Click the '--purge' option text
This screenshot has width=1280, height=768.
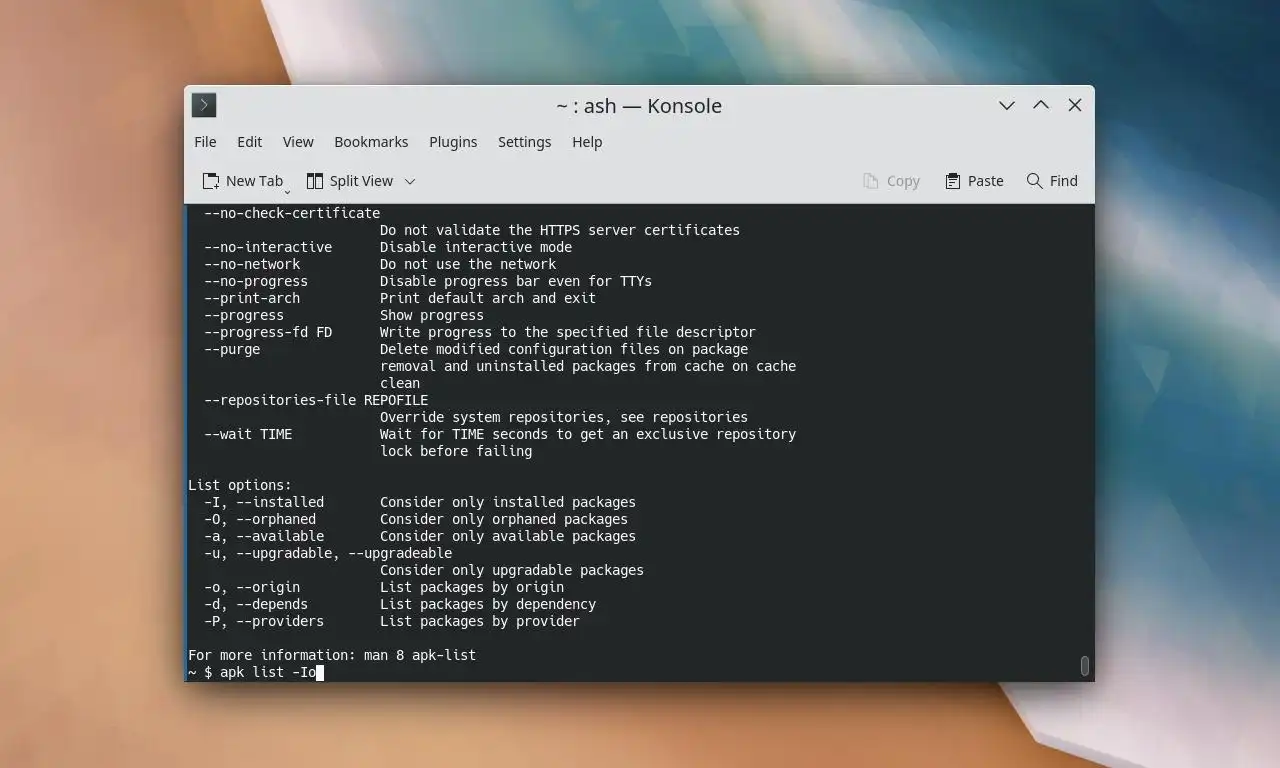(232, 349)
